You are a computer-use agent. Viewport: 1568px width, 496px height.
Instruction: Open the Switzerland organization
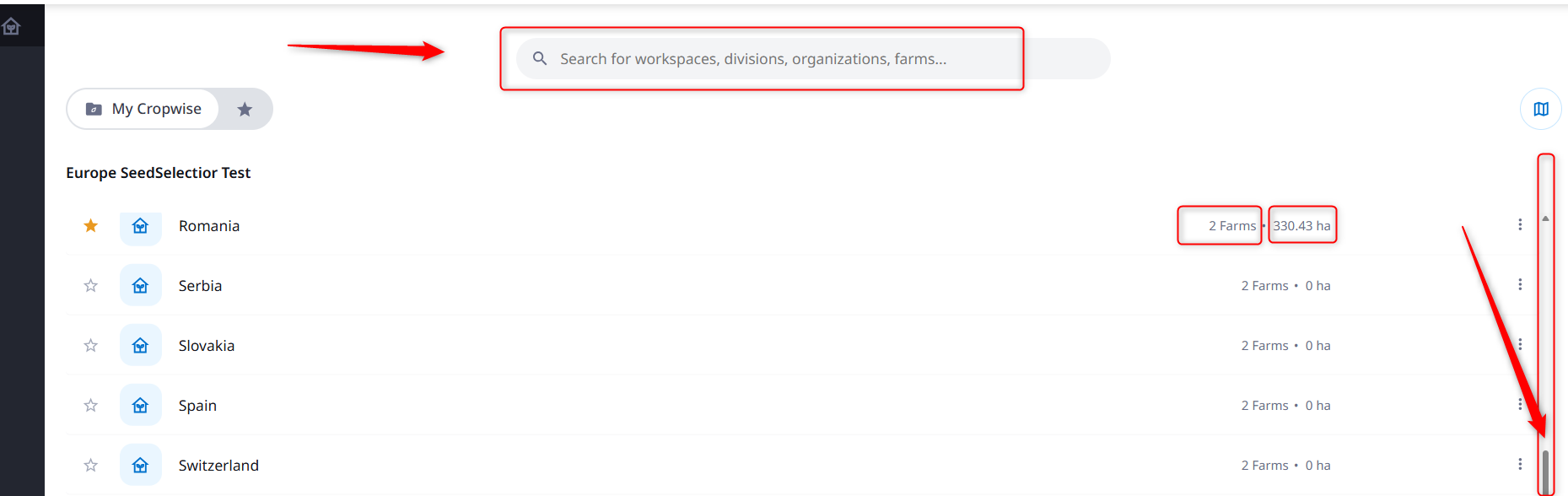(x=218, y=466)
